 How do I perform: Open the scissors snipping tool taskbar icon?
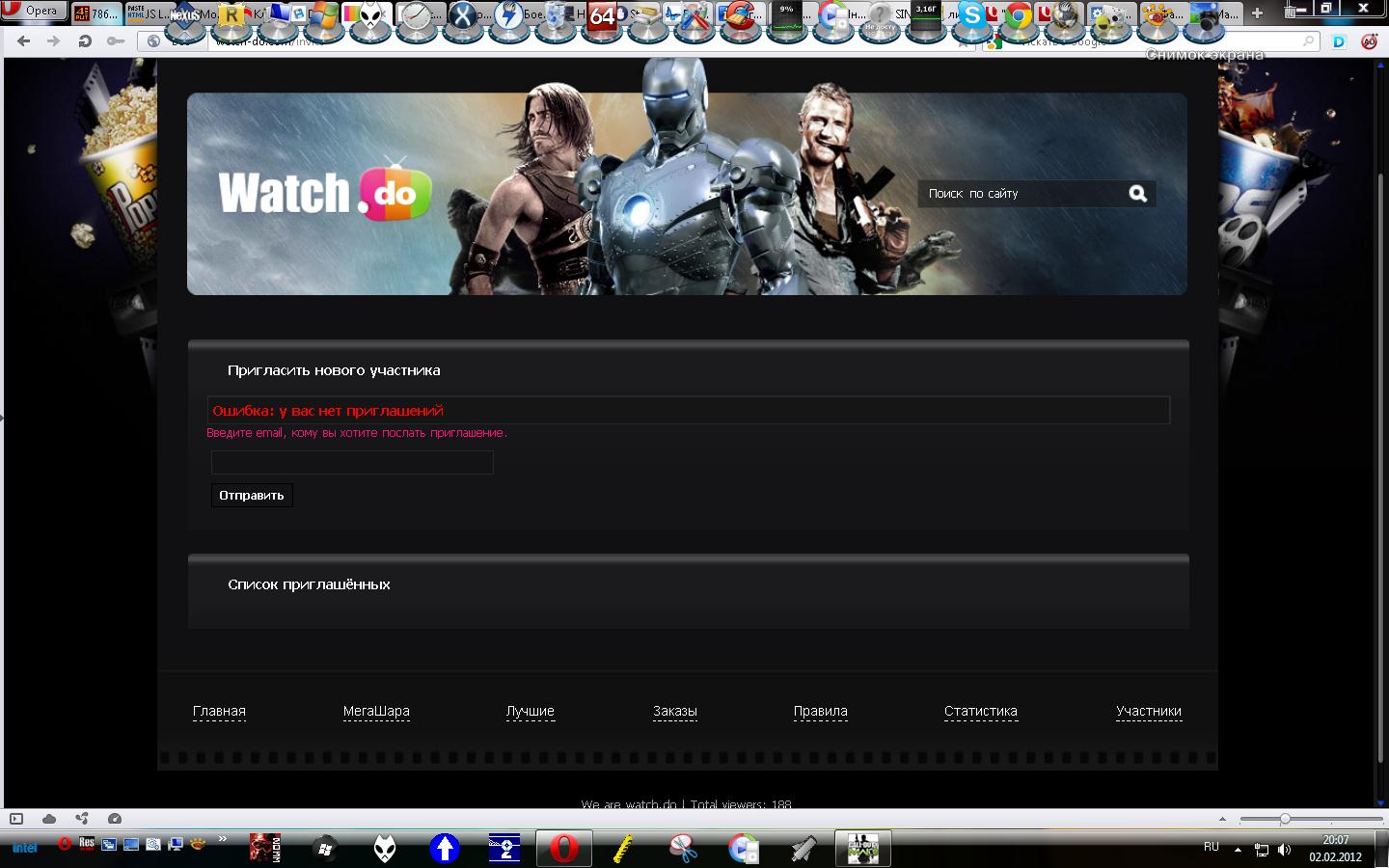[x=683, y=849]
